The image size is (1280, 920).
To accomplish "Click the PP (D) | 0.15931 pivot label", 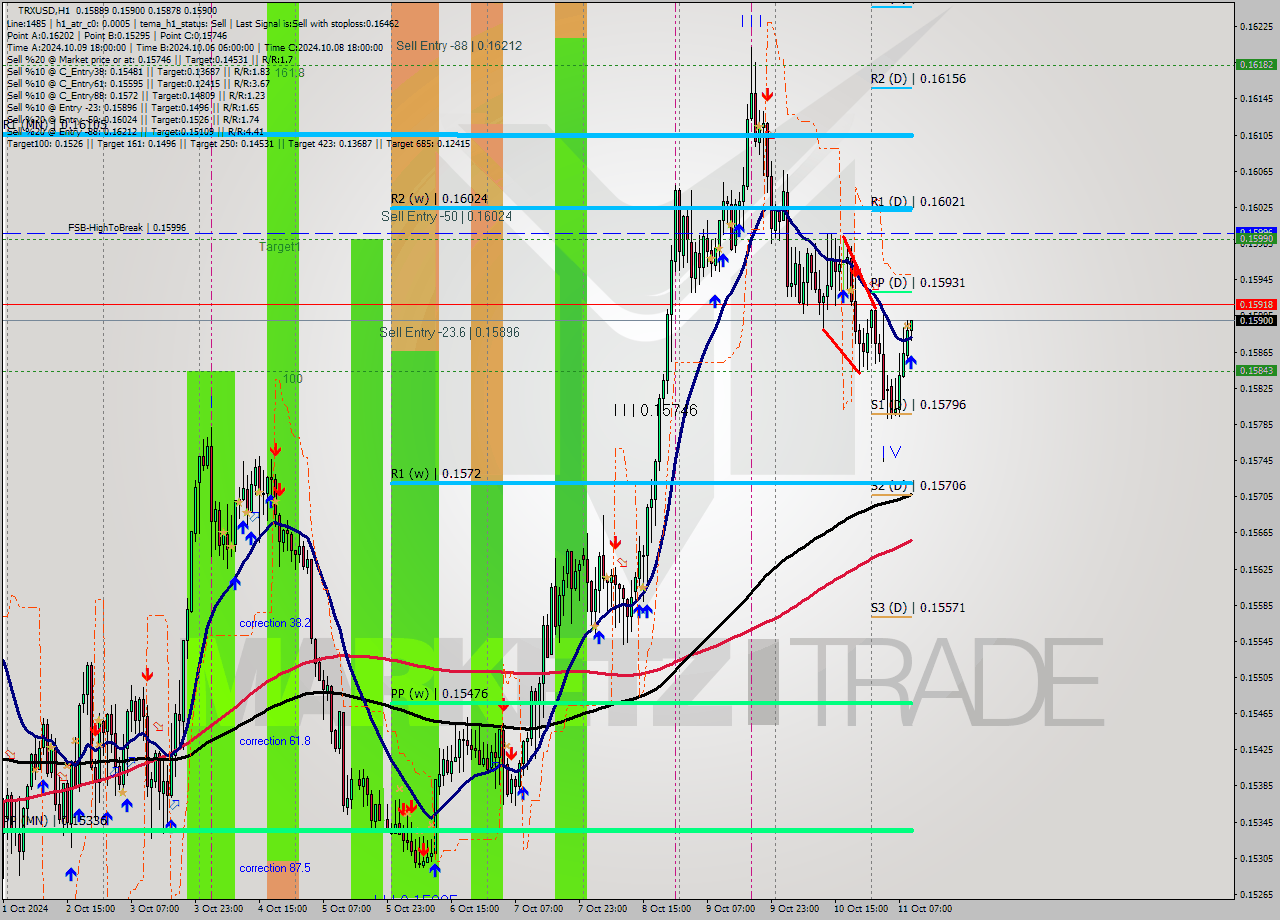I will [918, 283].
